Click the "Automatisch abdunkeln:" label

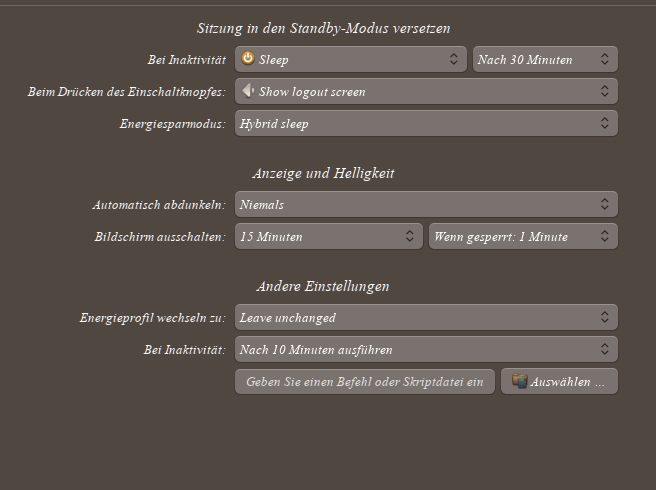(159, 205)
